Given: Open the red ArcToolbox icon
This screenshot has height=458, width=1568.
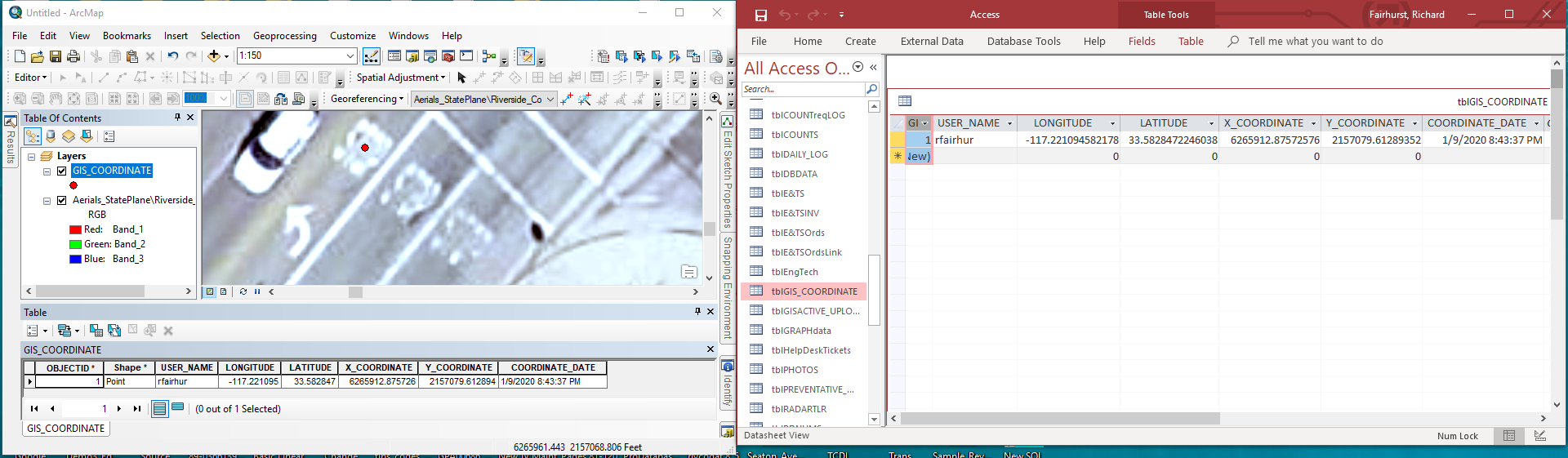Looking at the screenshot, I should tap(448, 56).
